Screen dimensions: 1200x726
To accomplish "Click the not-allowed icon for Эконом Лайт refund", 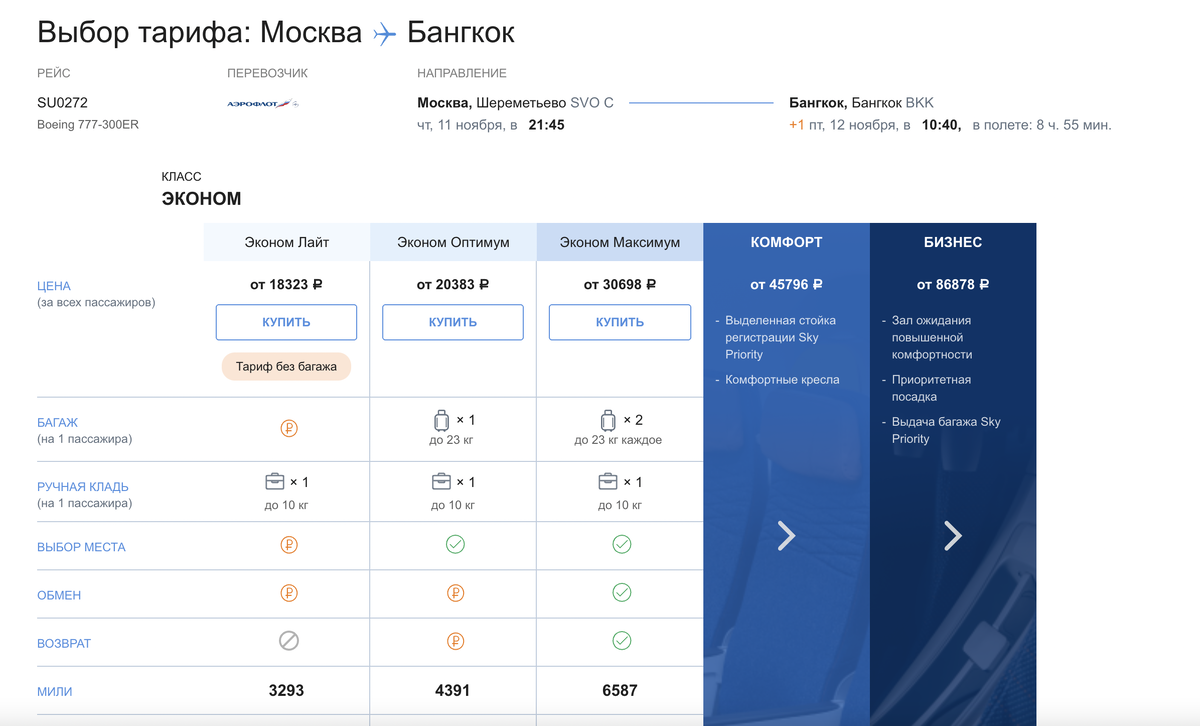I will [x=289, y=641].
